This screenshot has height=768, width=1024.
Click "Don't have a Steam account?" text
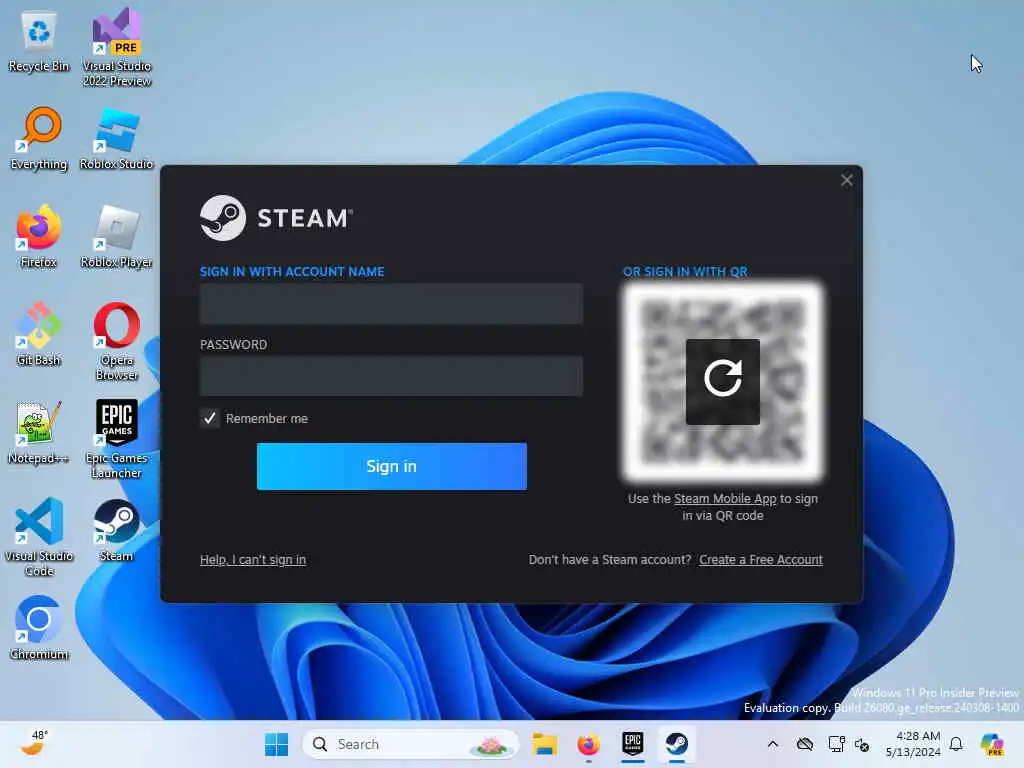click(610, 560)
